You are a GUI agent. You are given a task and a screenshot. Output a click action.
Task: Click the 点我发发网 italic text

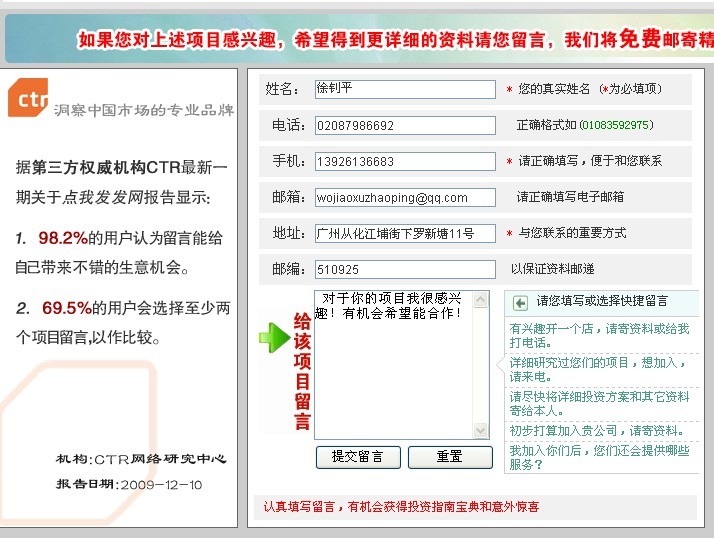[102, 197]
